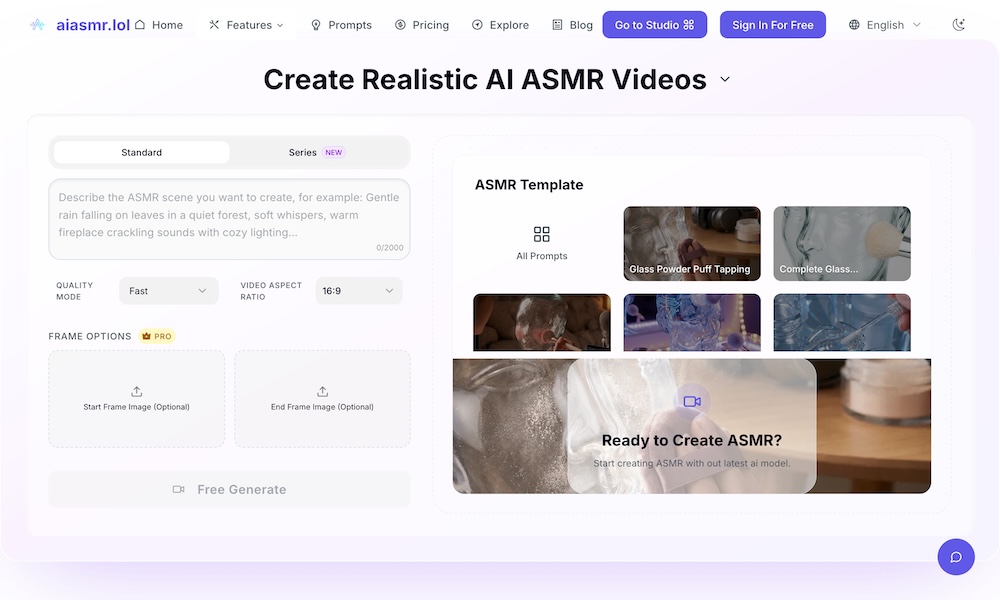Expand the English language selector
This screenshot has height=600, width=1000.
pyautogui.click(x=884, y=24)
